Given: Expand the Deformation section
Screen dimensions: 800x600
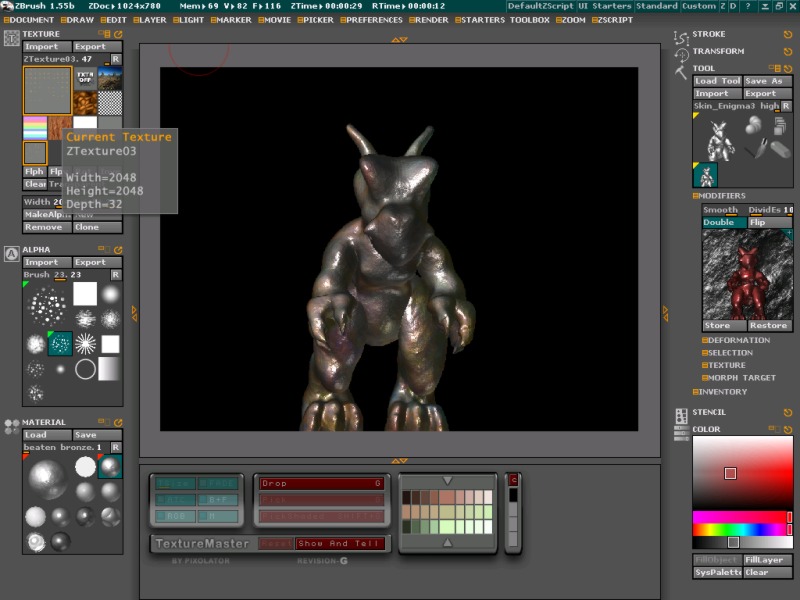Looking at the screenshot, I should (x=738, y=340).
